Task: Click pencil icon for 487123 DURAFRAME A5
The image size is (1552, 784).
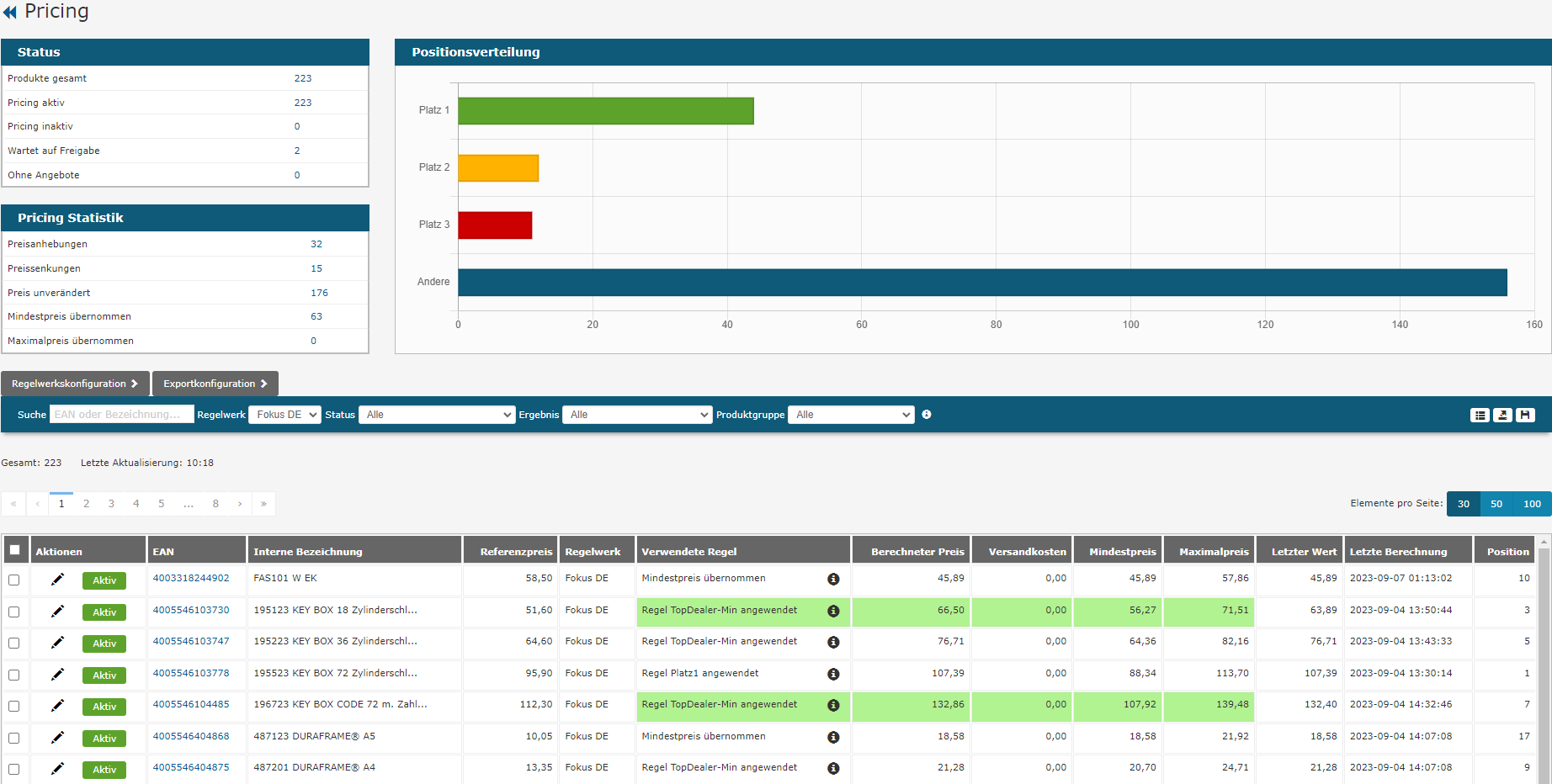Action: (x=57, y=738)
